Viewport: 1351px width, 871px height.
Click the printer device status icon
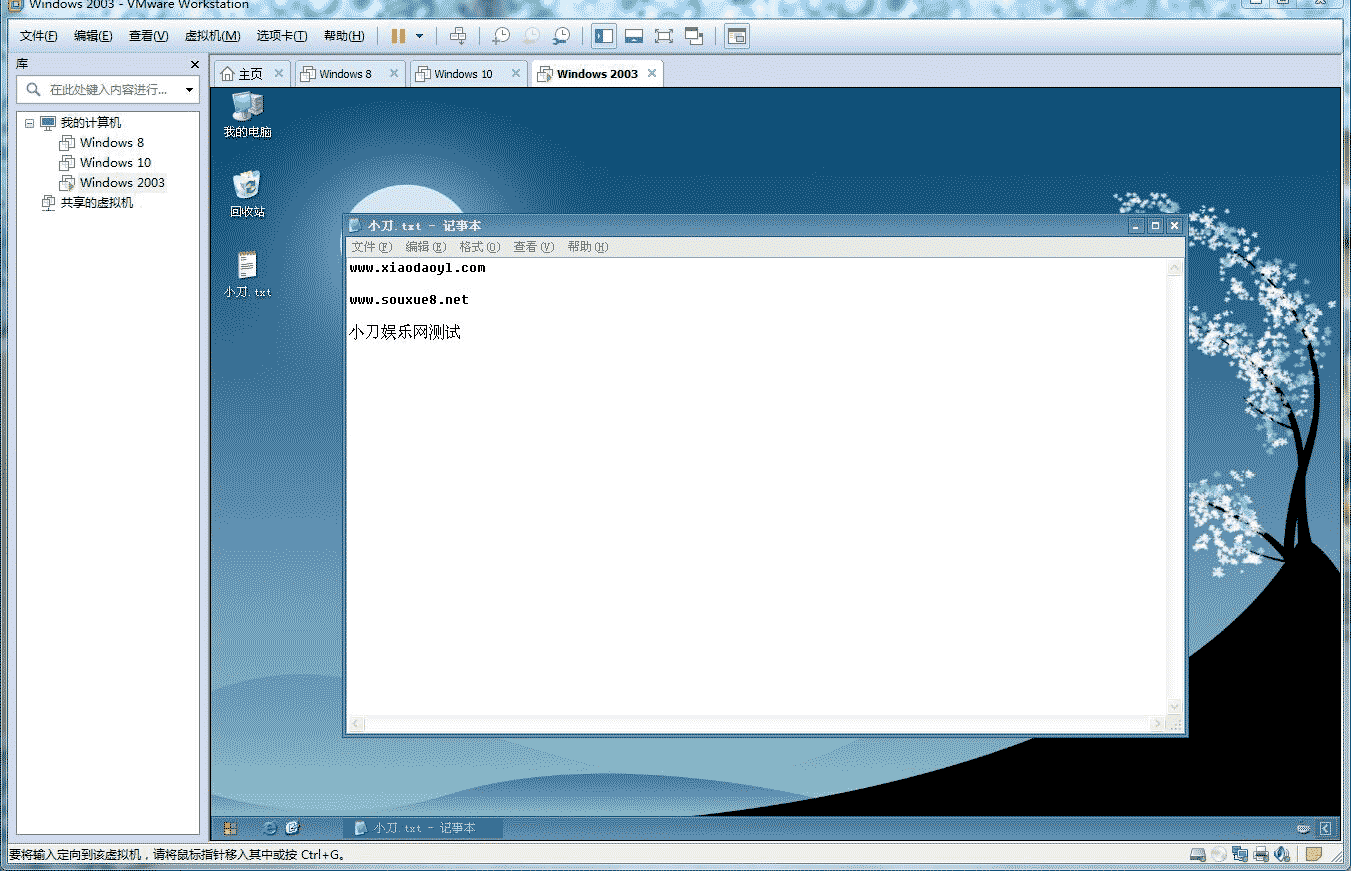click(1262, 855)
